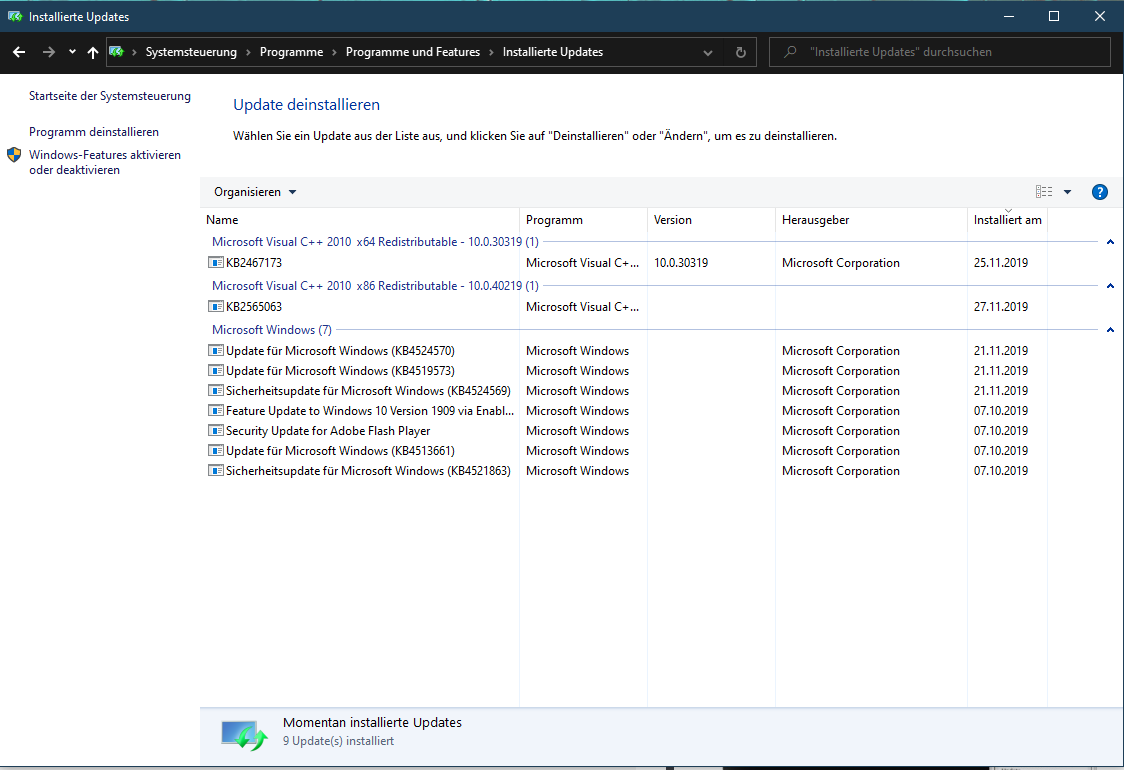This screenshot has width=1124, height=770.
Task: Navigate to Programme und Features breadcrumb
Action: (413, 52)
